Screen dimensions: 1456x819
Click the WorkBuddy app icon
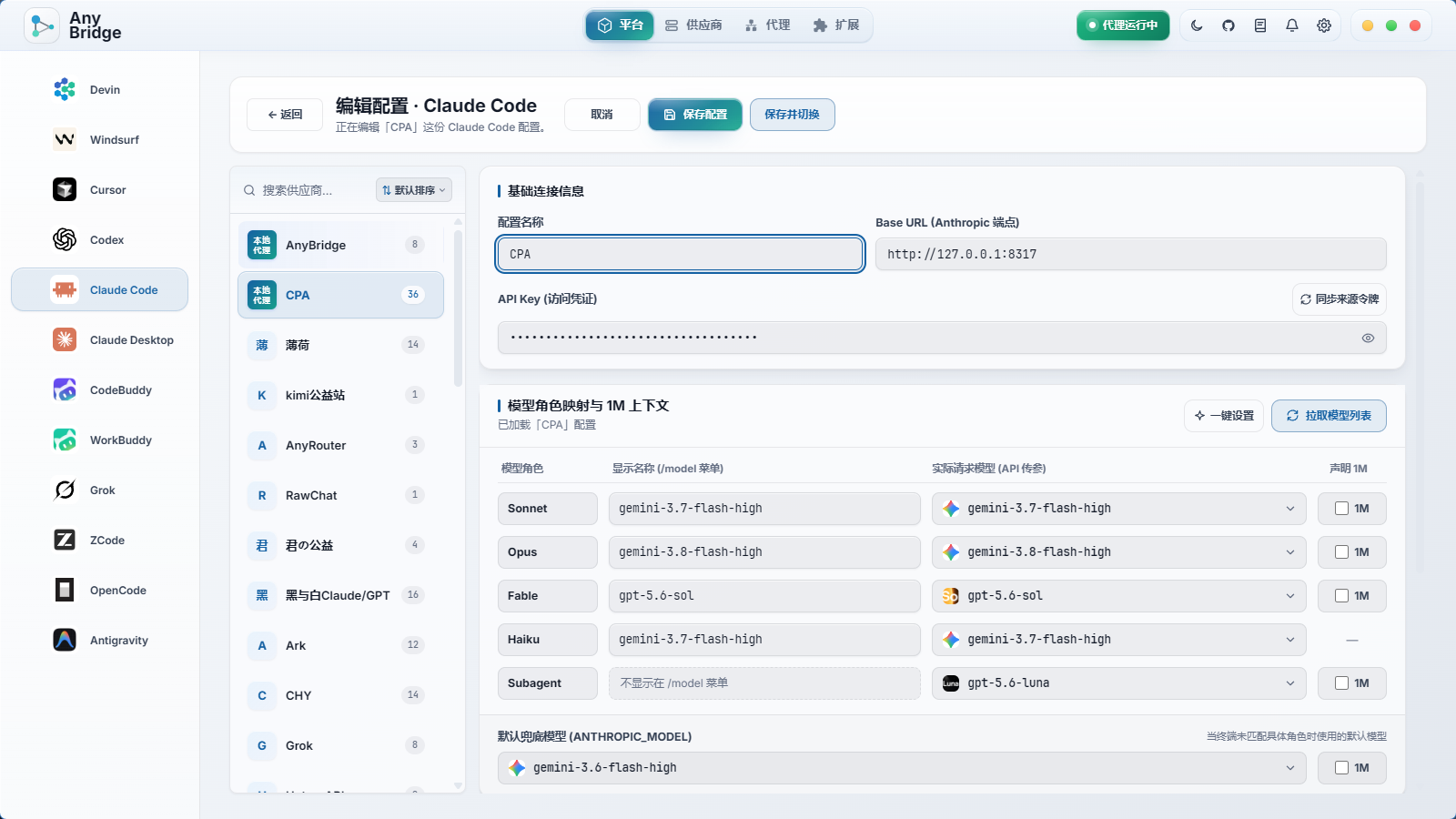(65, 440)
